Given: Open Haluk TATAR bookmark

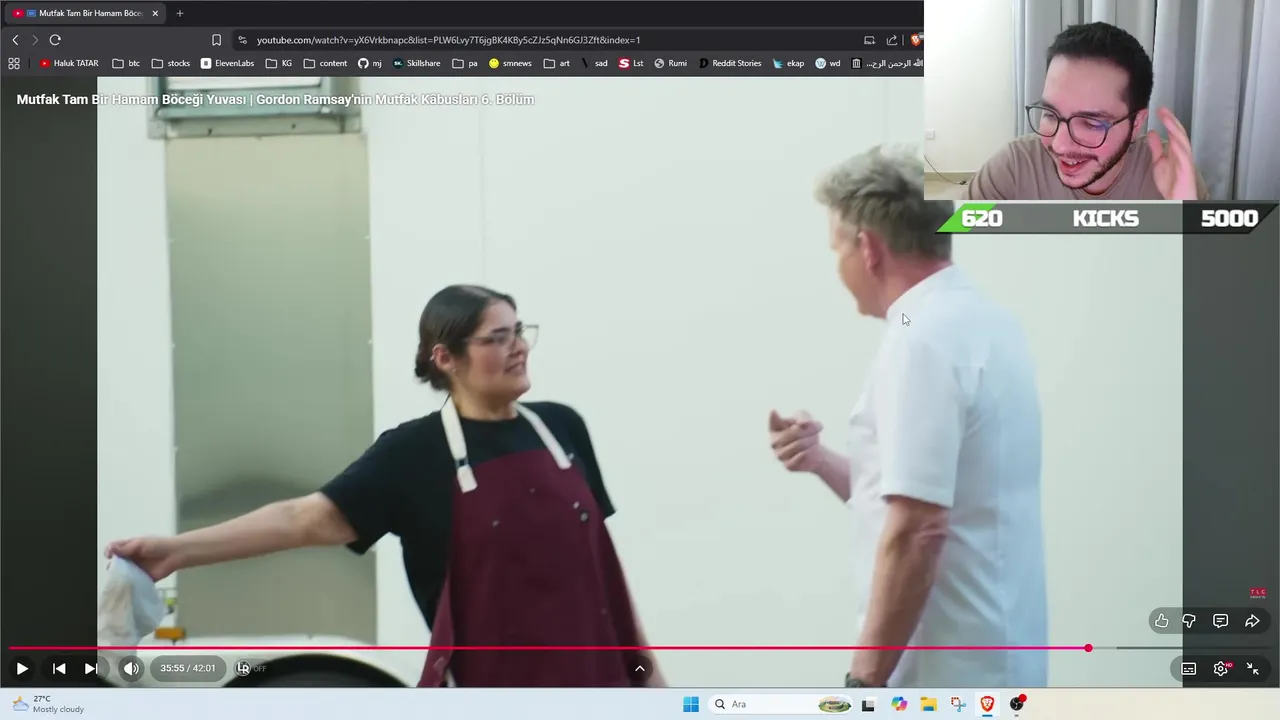Looking at the screenshot, I should tap(69, 63).
